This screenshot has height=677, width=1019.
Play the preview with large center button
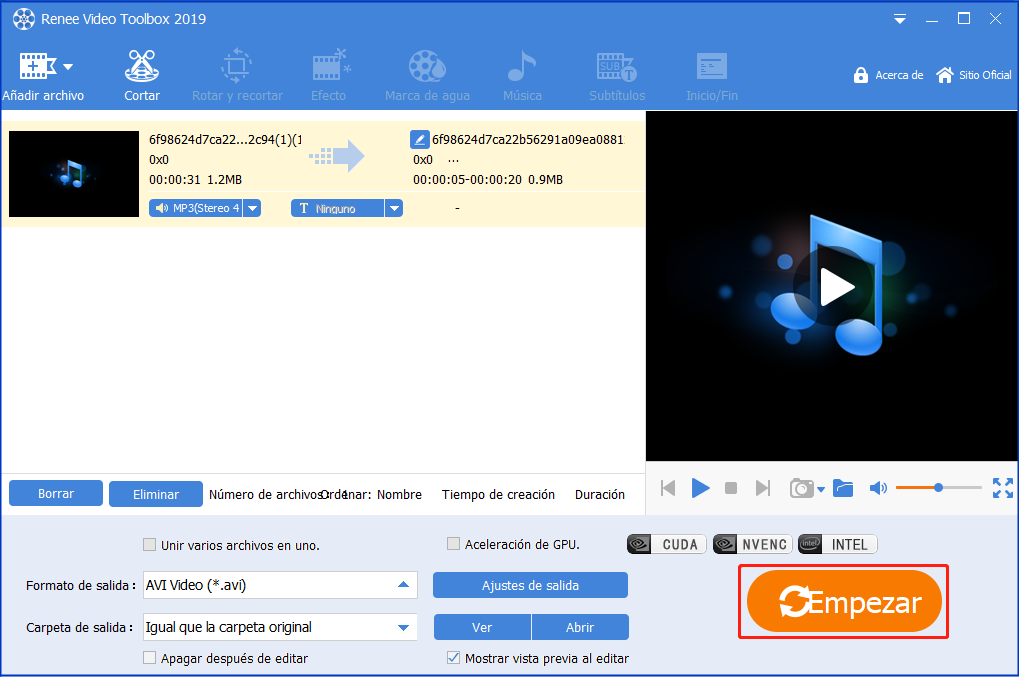click(x=834, y=287)
